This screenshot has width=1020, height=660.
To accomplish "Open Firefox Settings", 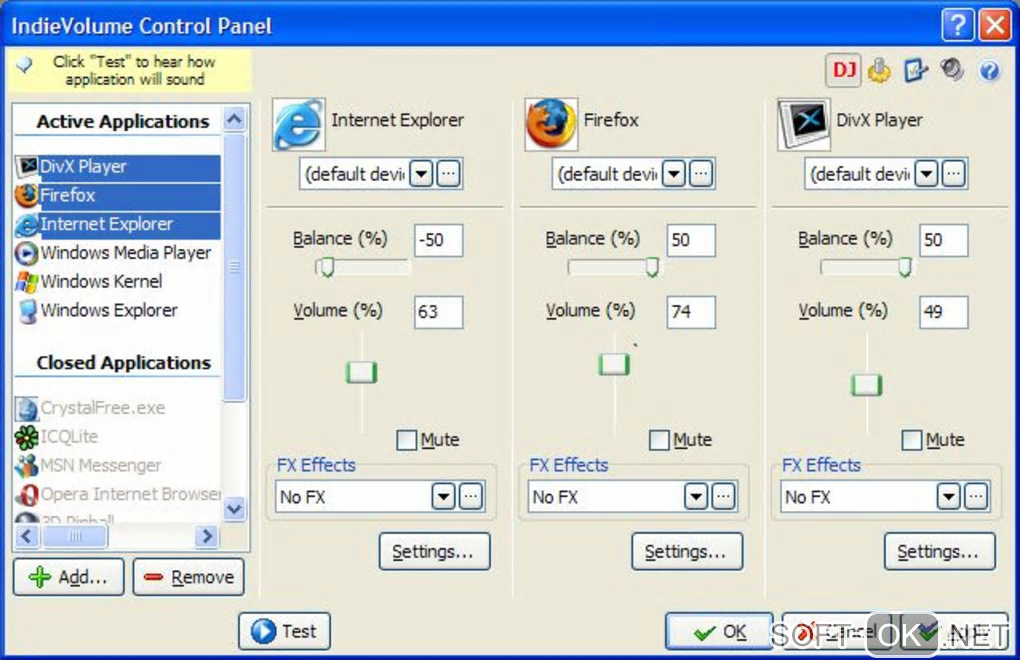I will 687,552.
